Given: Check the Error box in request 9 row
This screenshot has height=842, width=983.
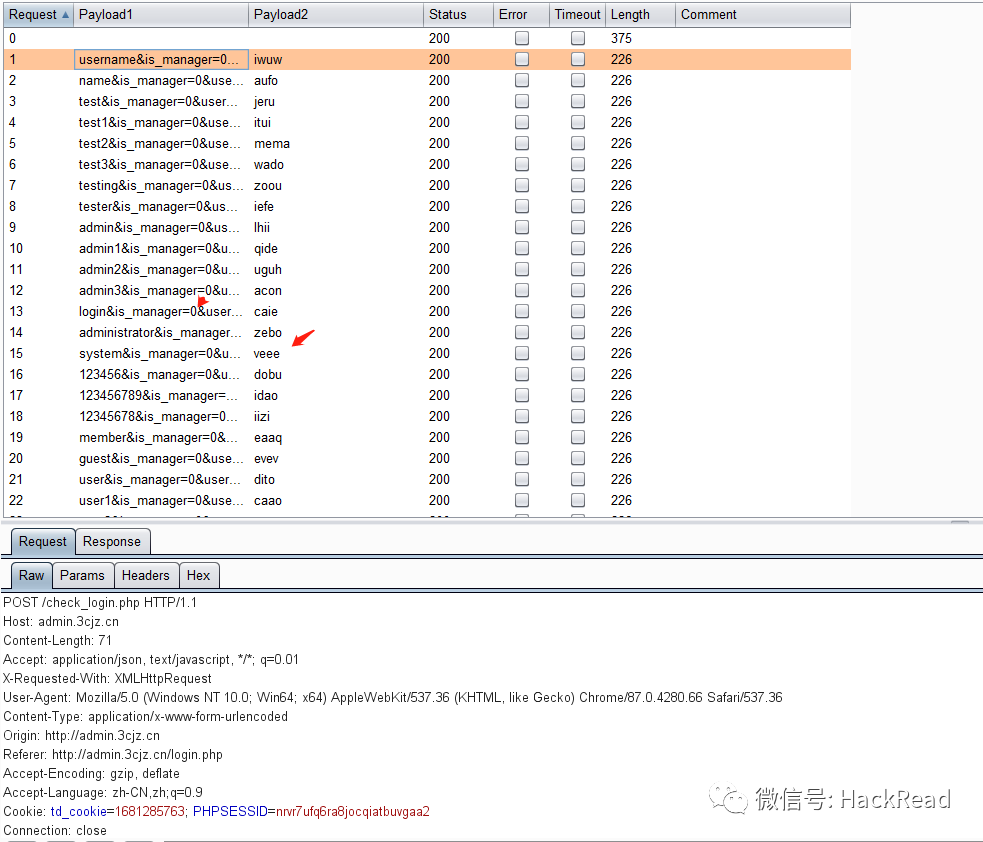Looking at the screenshot, I should (x=522, y=227).
